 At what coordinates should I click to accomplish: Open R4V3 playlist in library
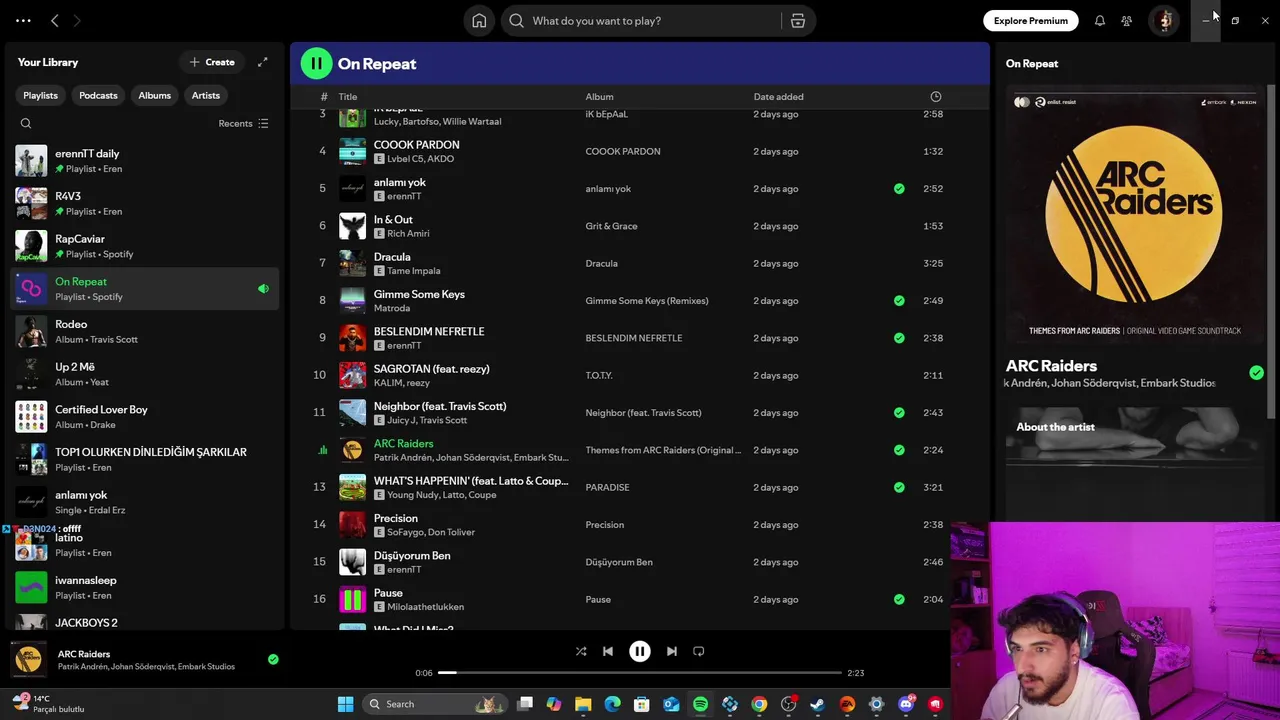click(145, 204)
